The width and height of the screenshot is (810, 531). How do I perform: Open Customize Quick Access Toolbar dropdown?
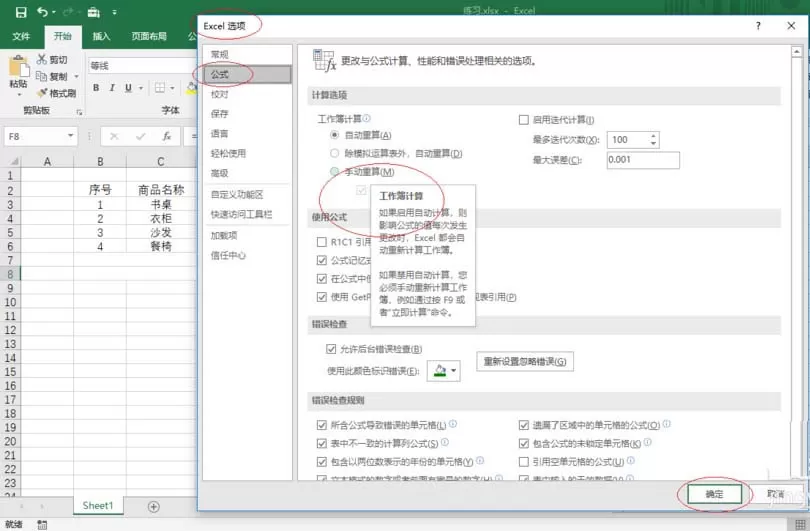tap(114, 12)
